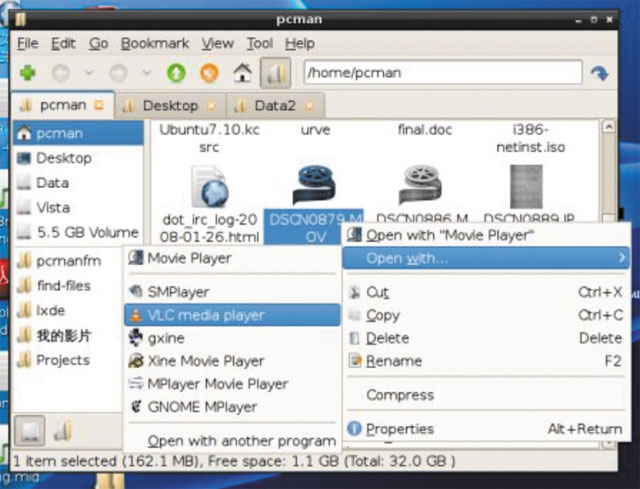This screenshot has height=489, width=640.
Task: Expand the Open with... submenu
Action: (x=486, y=258)
